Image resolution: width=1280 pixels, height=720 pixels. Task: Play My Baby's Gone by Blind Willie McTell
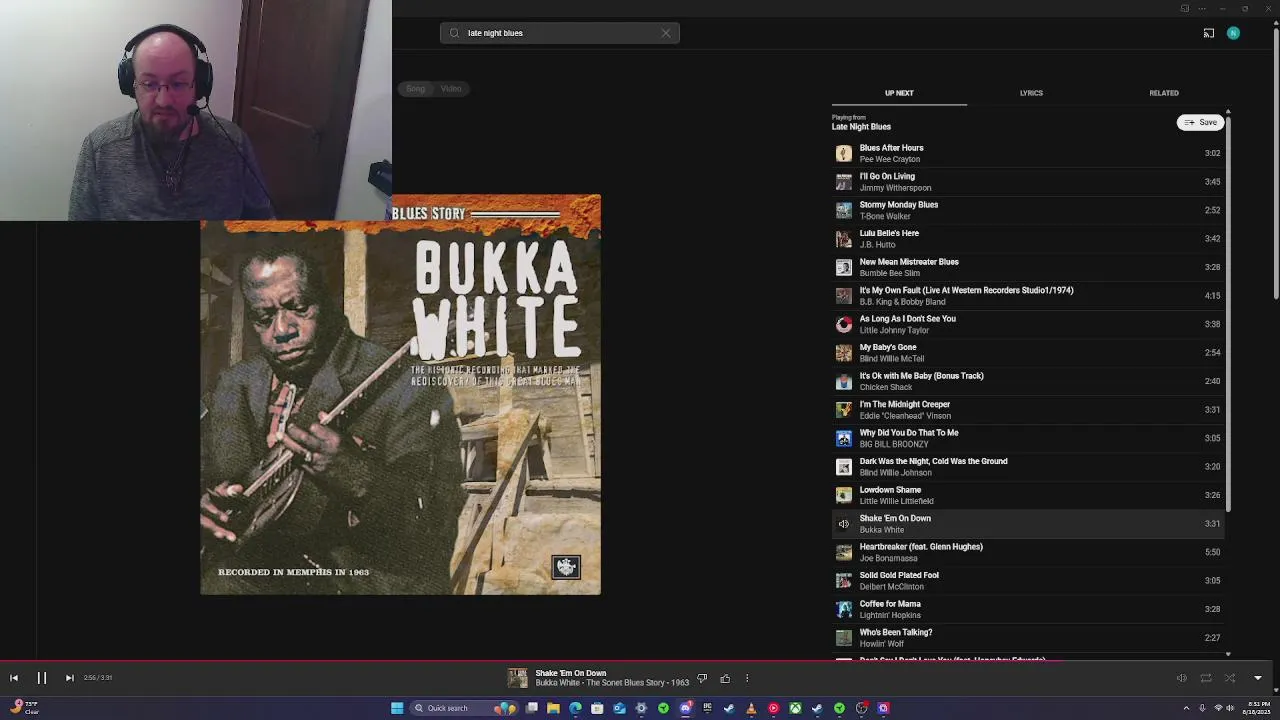[x=1028, y=353]
